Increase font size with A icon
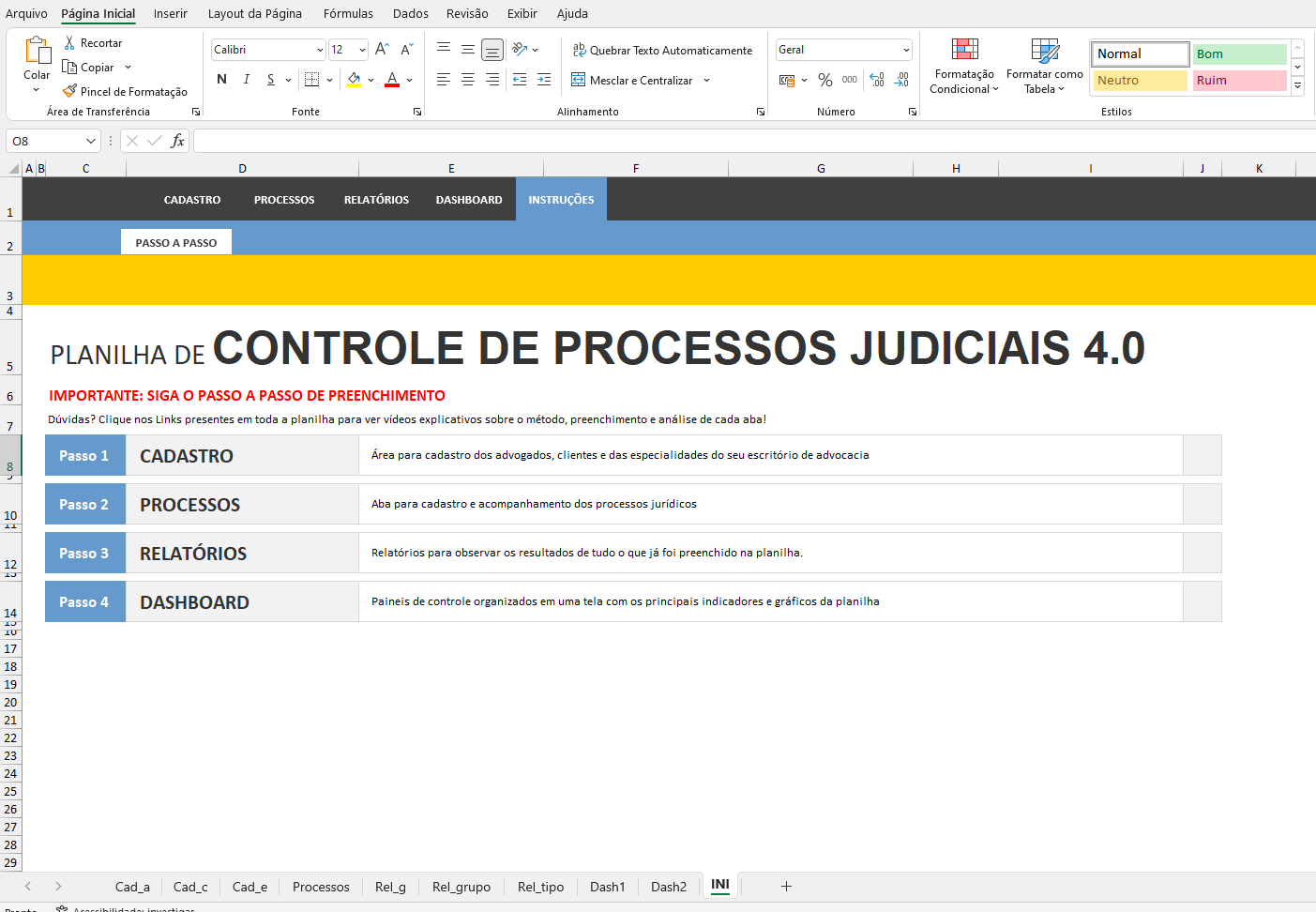This screenshot has height=912, width=1316. tap(382, 50)
